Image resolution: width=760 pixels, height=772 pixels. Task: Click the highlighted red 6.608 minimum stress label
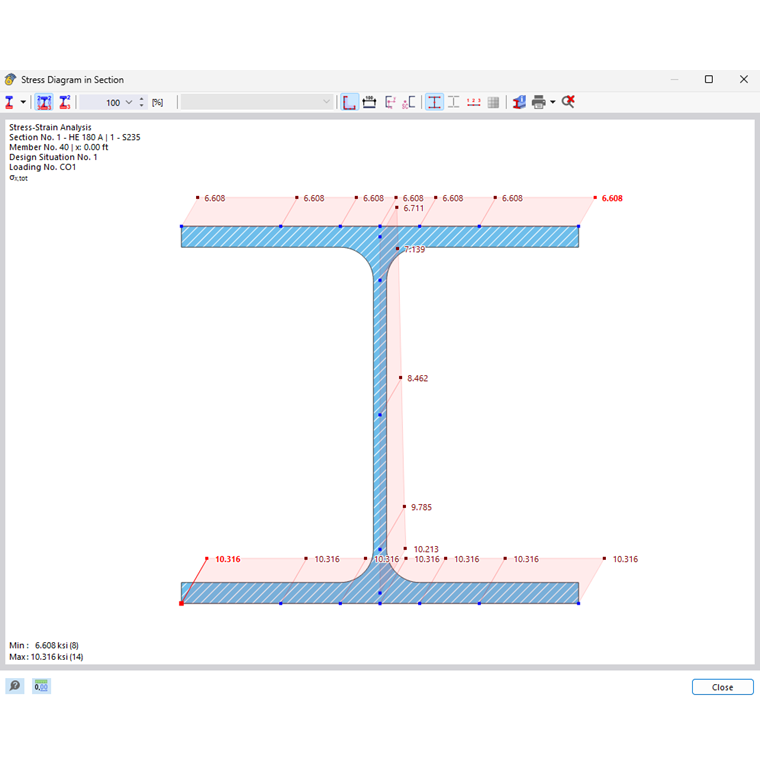[612, 198]
